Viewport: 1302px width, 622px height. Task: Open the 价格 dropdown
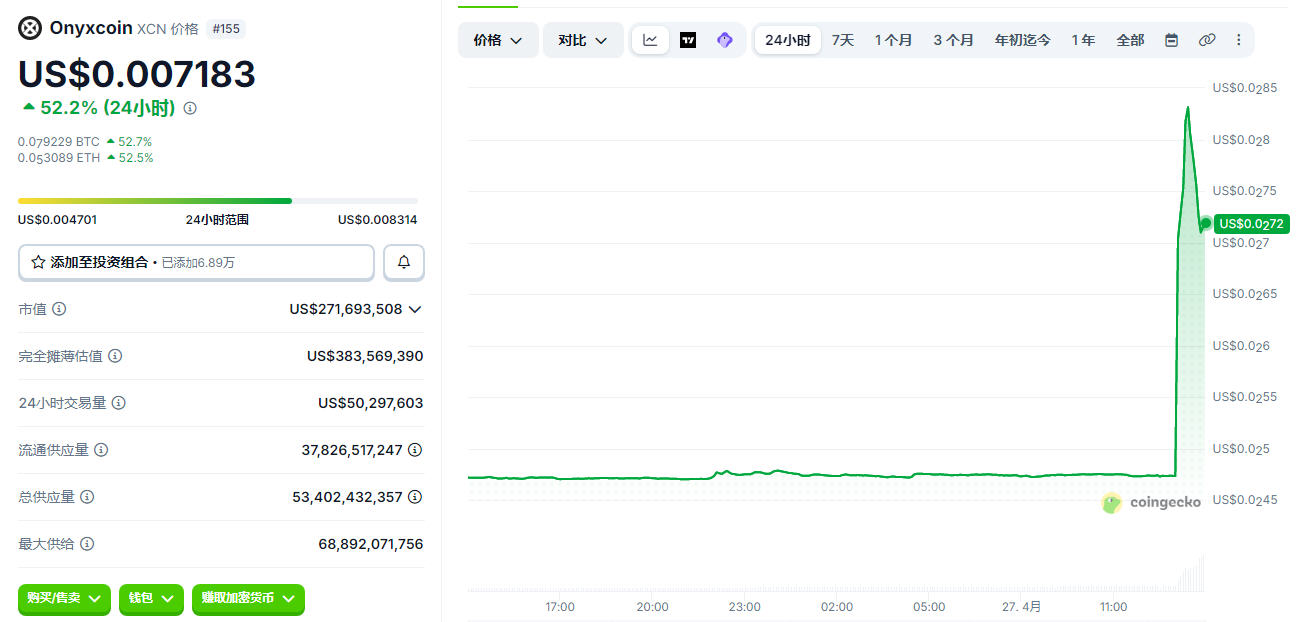pos(498,40)
